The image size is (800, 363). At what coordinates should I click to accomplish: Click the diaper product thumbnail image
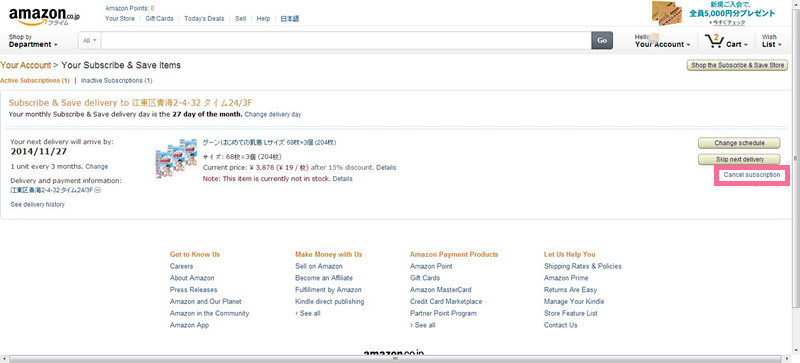coord(177,158)
